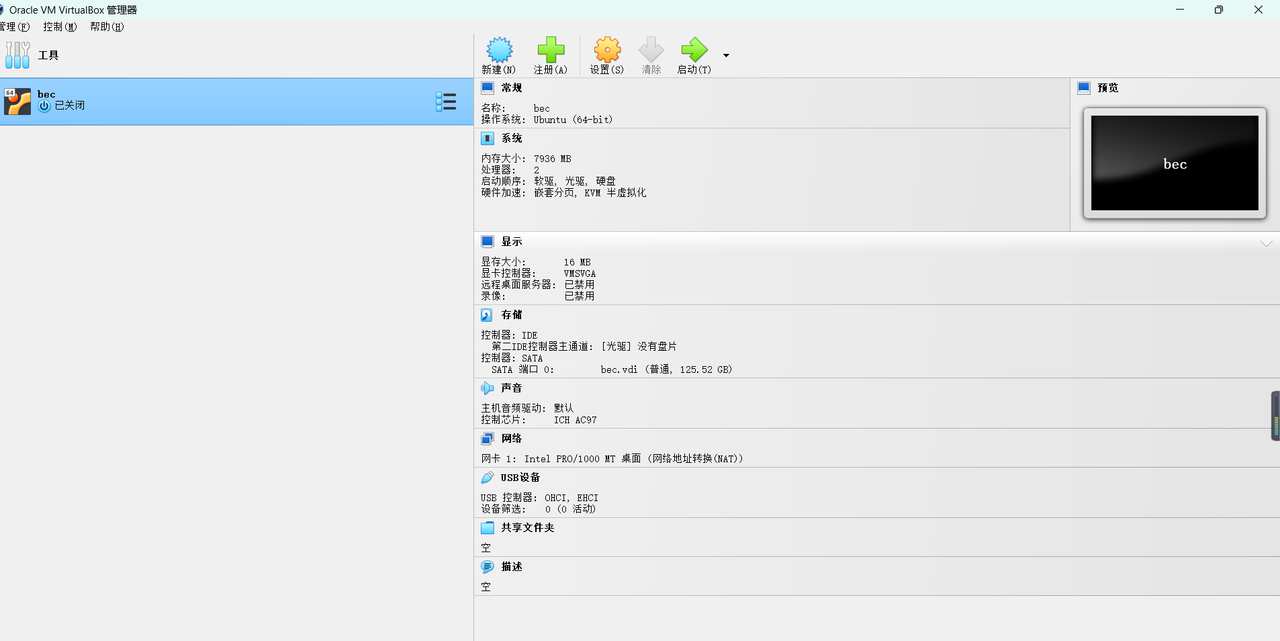Click the 显示 monitor icon
1280x641 pixels.
tap(488, 242)
